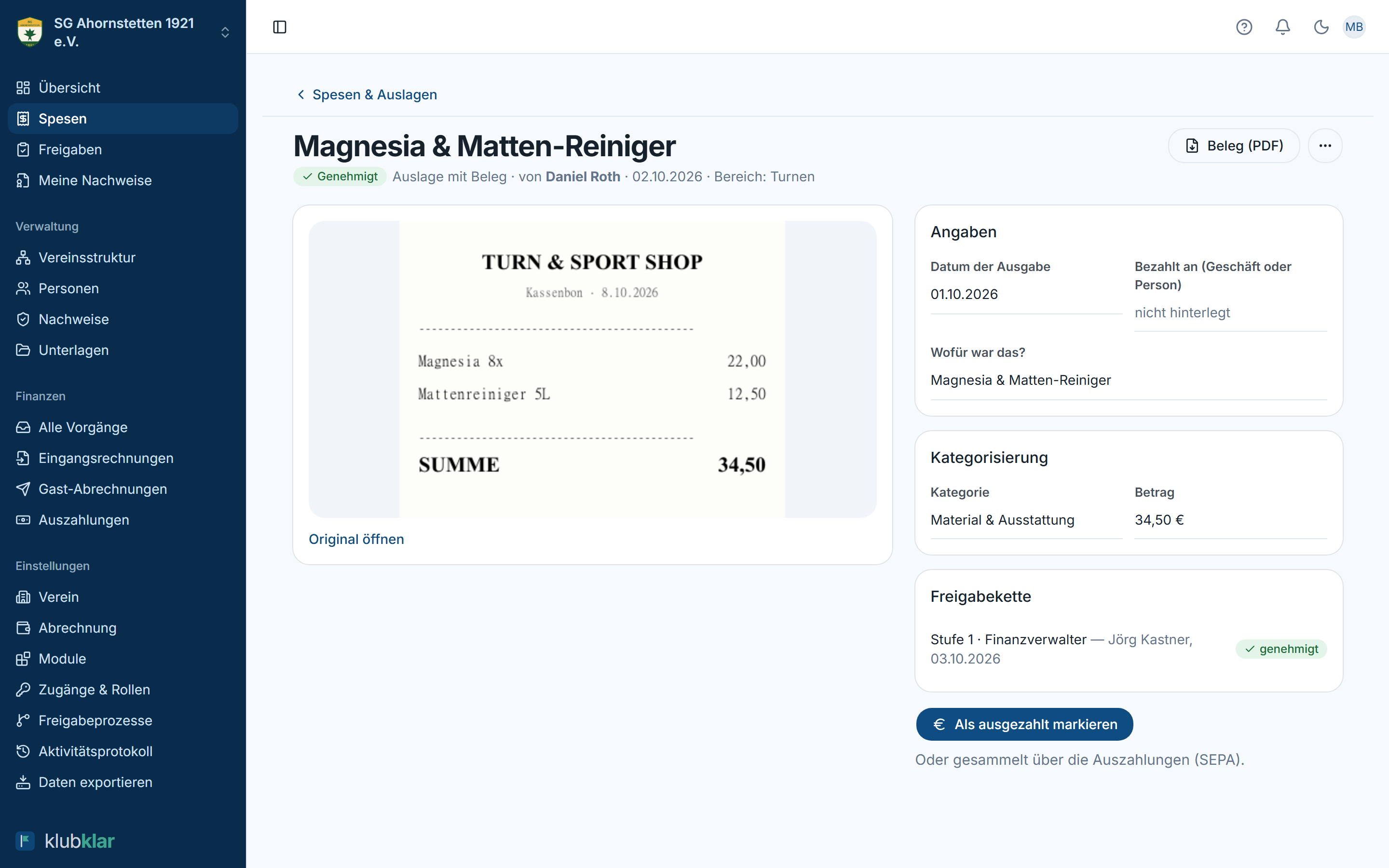Screen dimensions: 1389x868
Task: Open the three-dots more actions menu
Action: (1325, 146)
